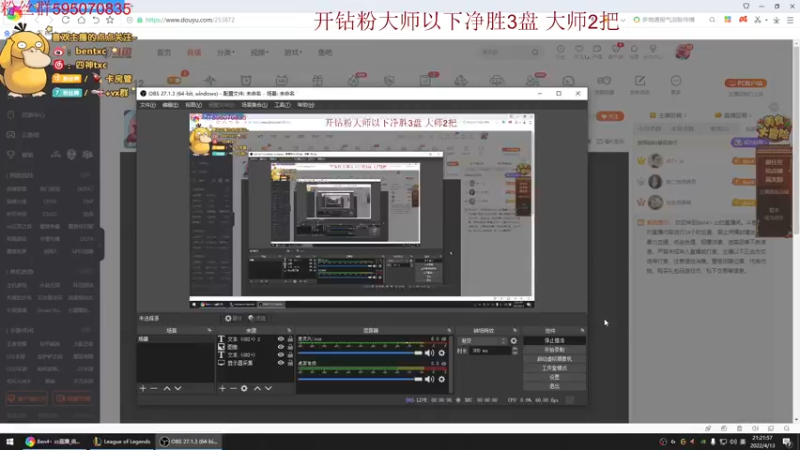This screenshot has height=450, width=800.
Task: Pop out the Sources dock panel
Action: coord(289,331)
